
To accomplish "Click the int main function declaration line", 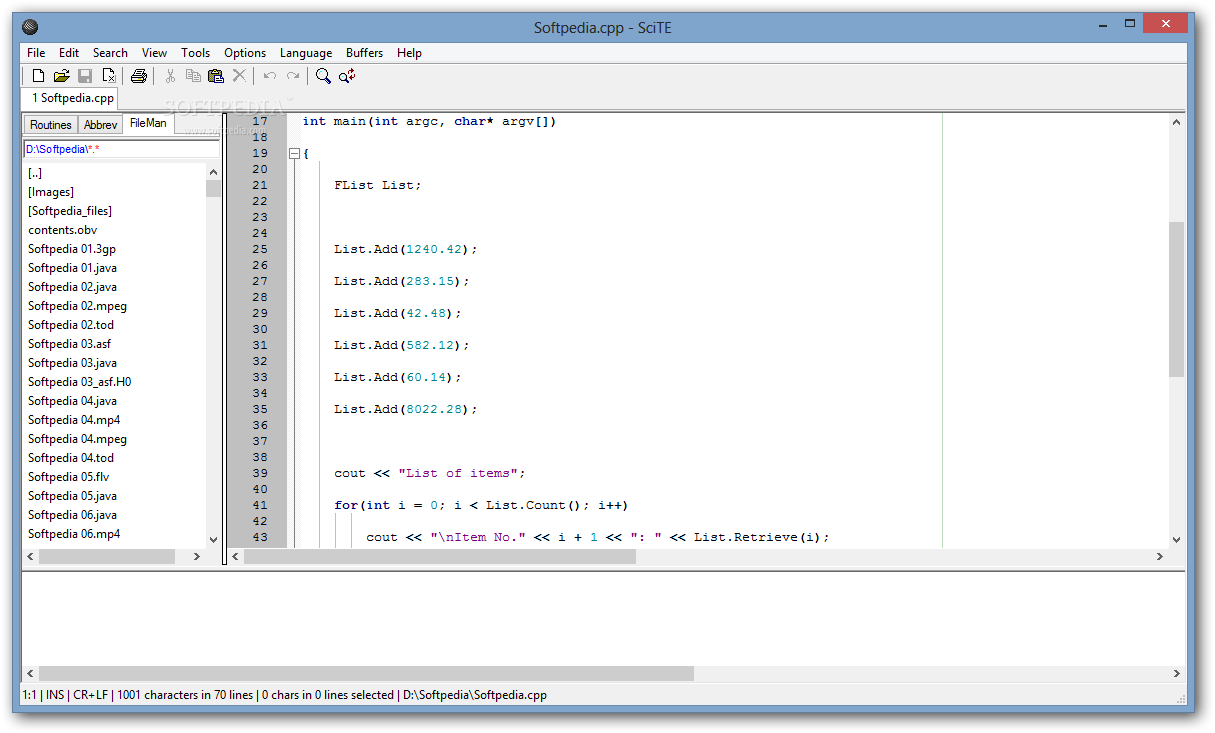I will [429, 121].
